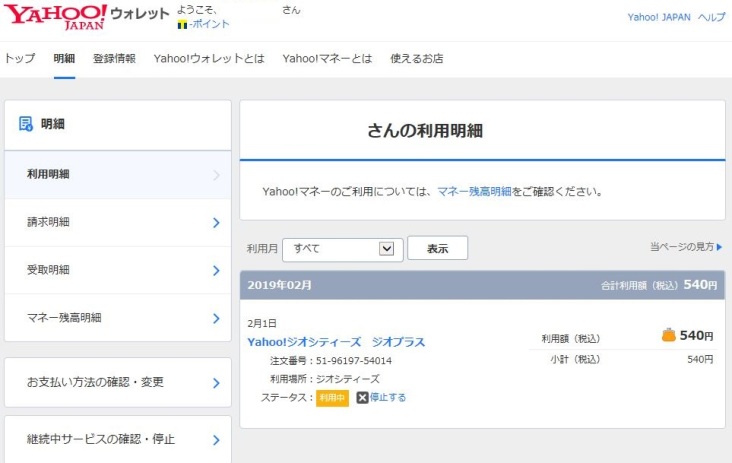The width and height of the screenshot is (732, 463).
Task: Open the 当ページの見方 link
Action: [682, 246]
